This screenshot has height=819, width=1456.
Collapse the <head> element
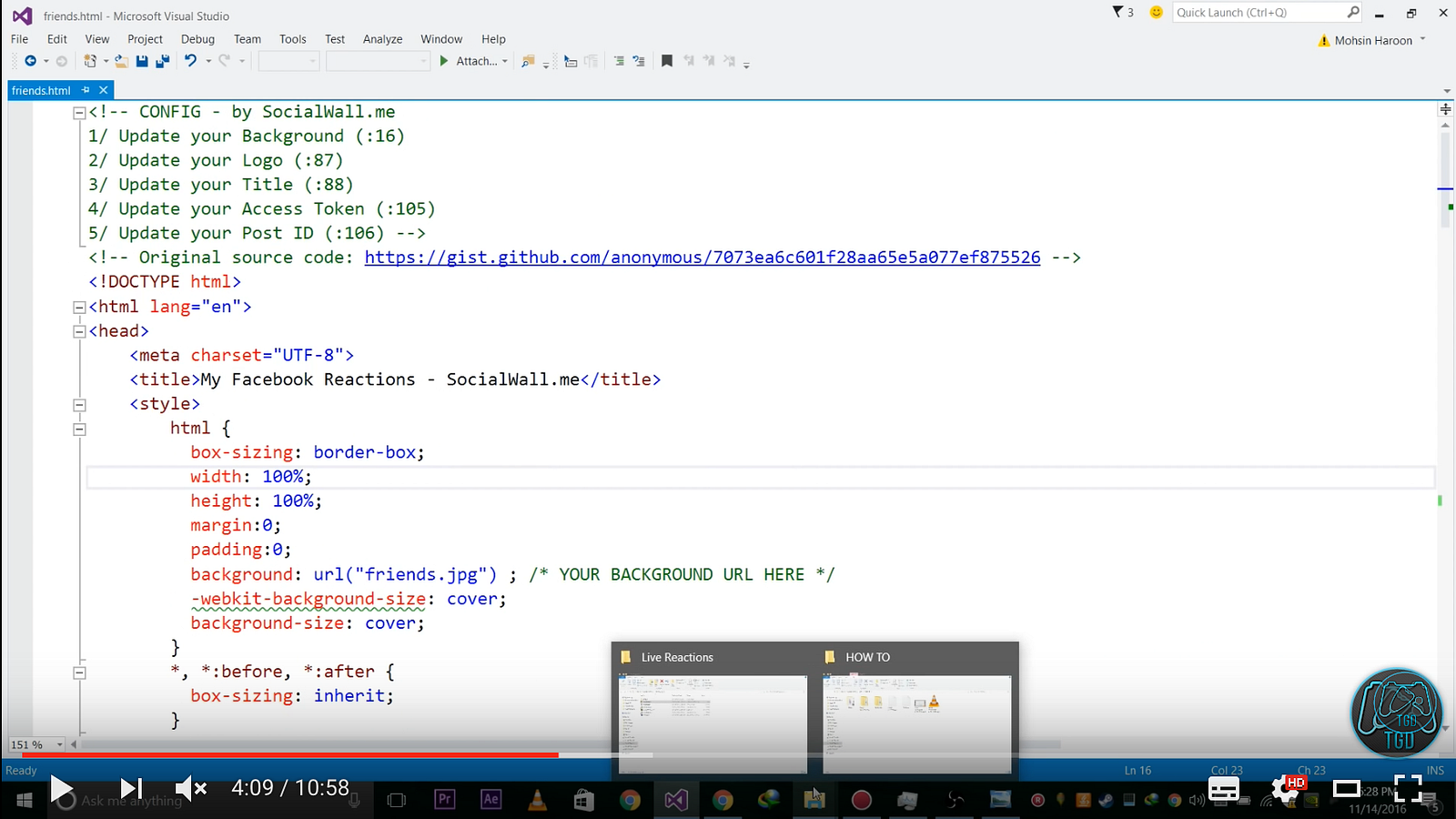tap(79, 332)
